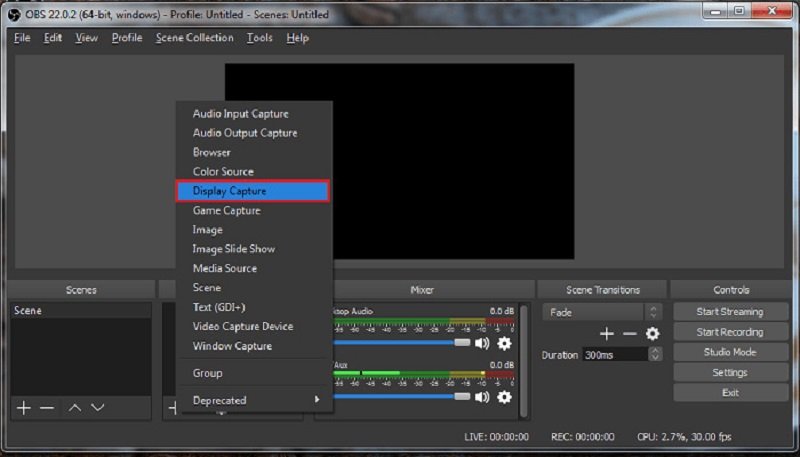Adjust the Desktop Audio volume slider
This screenshot has height=457, width=800.
click(x=461, y=342)
